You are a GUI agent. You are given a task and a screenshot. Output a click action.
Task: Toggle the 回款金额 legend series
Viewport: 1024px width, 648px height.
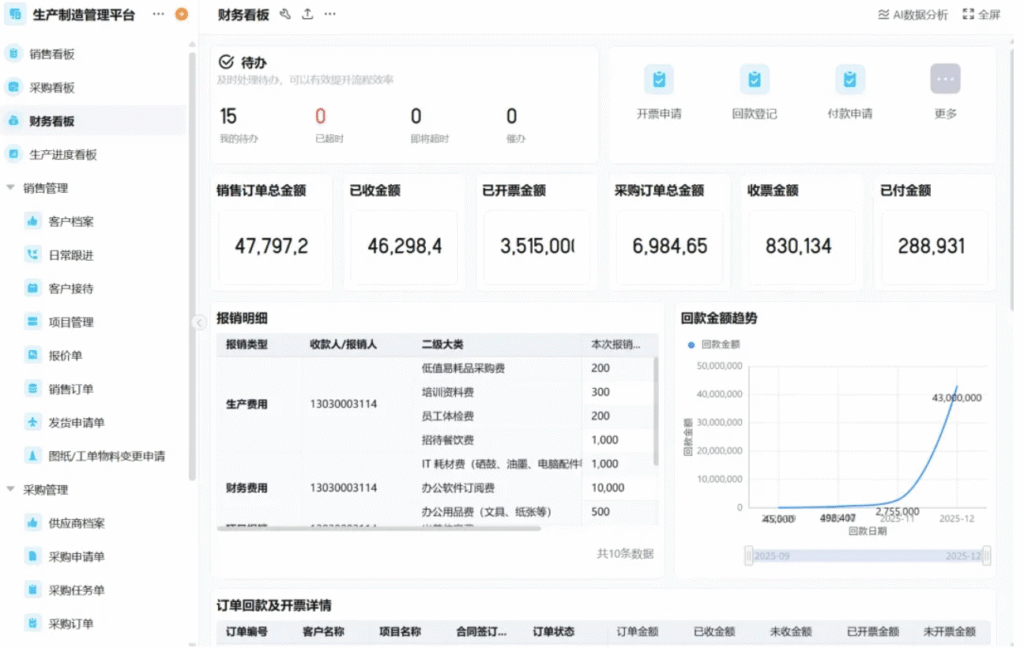click(713, 344)
